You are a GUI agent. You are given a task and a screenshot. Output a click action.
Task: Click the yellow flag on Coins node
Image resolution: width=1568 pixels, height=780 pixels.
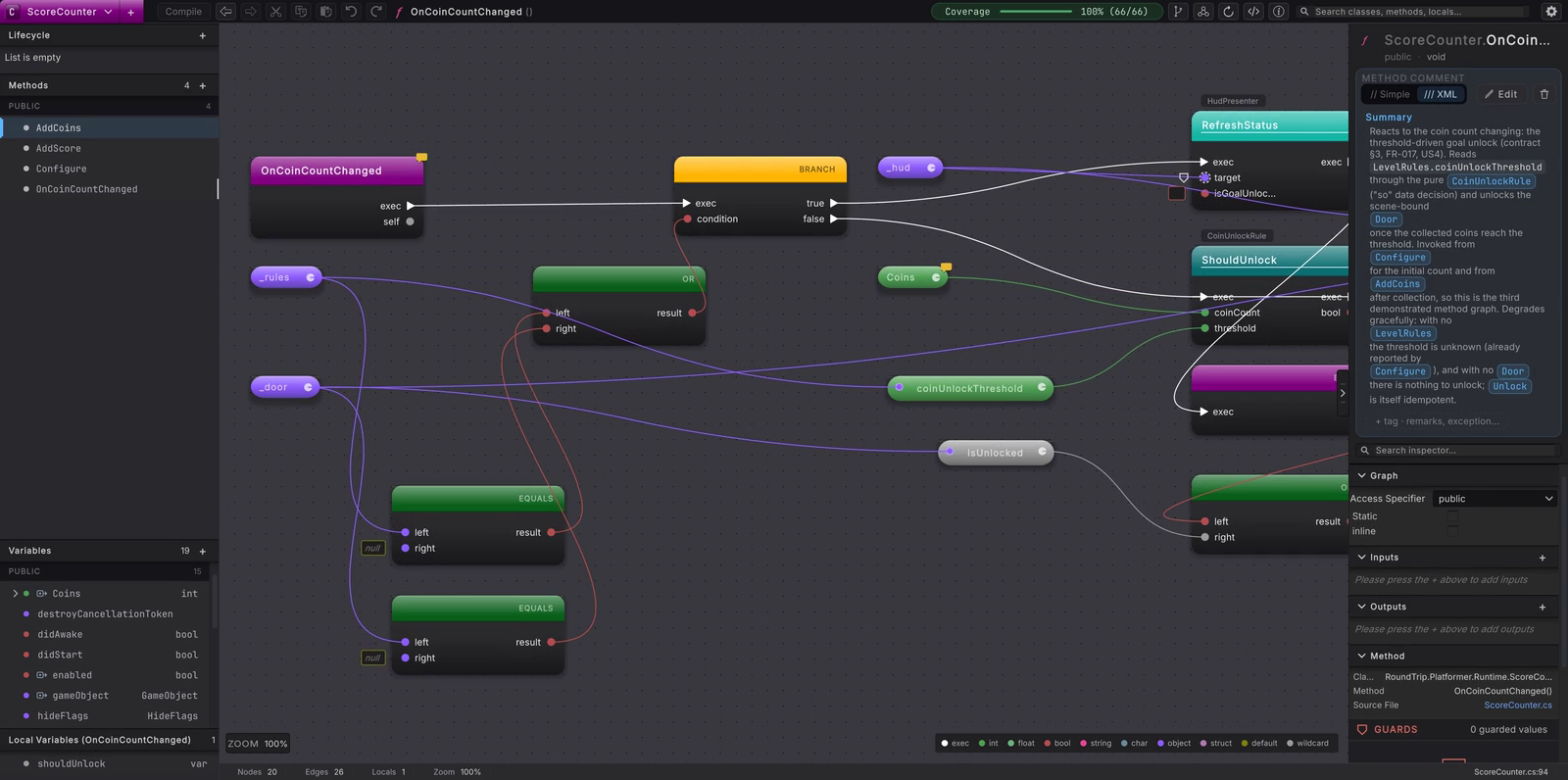tap(946, 267)
